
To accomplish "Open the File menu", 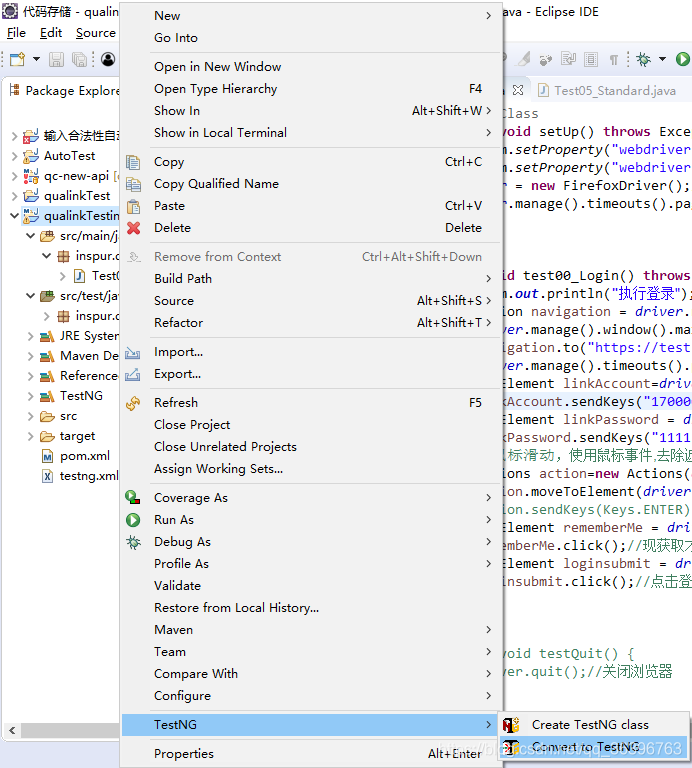I will click(x=16, y=33).
